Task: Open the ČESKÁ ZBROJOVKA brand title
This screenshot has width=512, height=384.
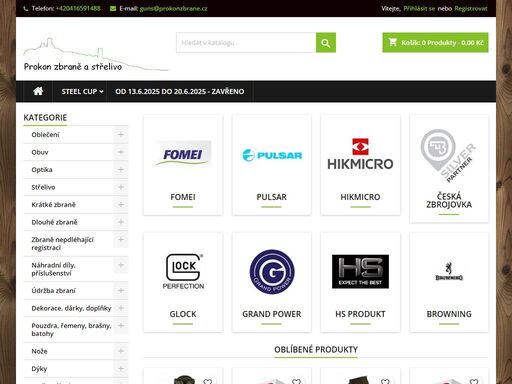Action: [x=449, y=200]
